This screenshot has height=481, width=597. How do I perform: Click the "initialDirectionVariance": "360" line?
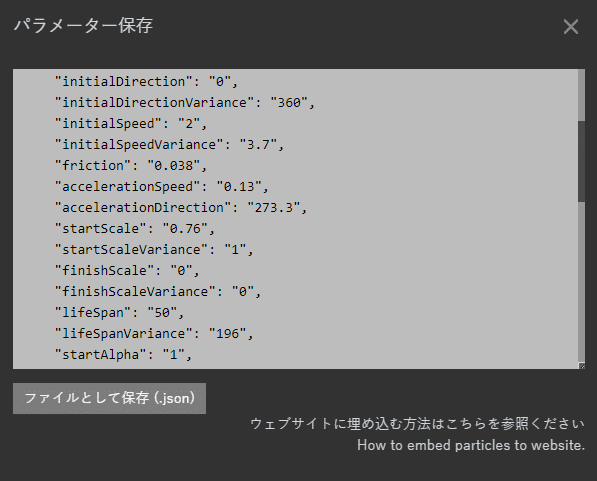pyautogui.click(x=185, y=102)
